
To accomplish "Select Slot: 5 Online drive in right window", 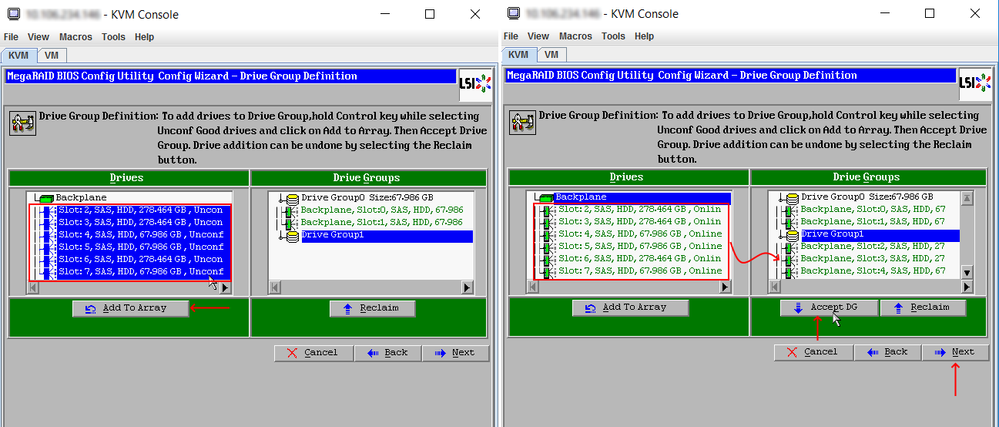I will click(x=640, y=246).
